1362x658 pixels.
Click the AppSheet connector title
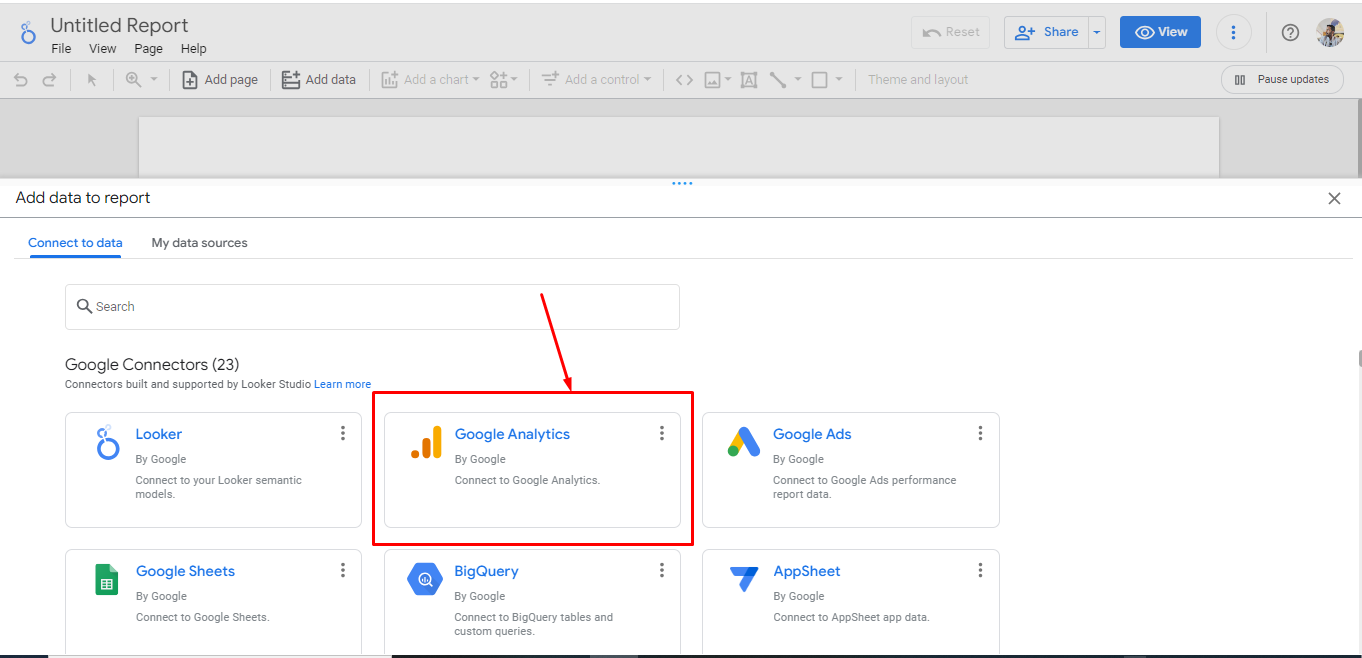807,571
